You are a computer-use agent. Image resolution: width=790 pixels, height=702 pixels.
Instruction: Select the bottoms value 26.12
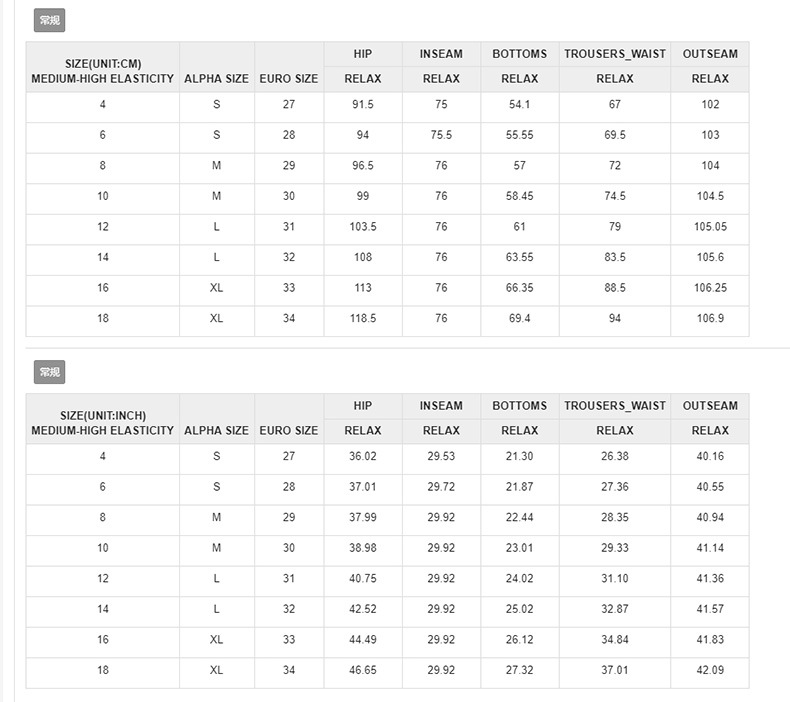tap(519, 640)
